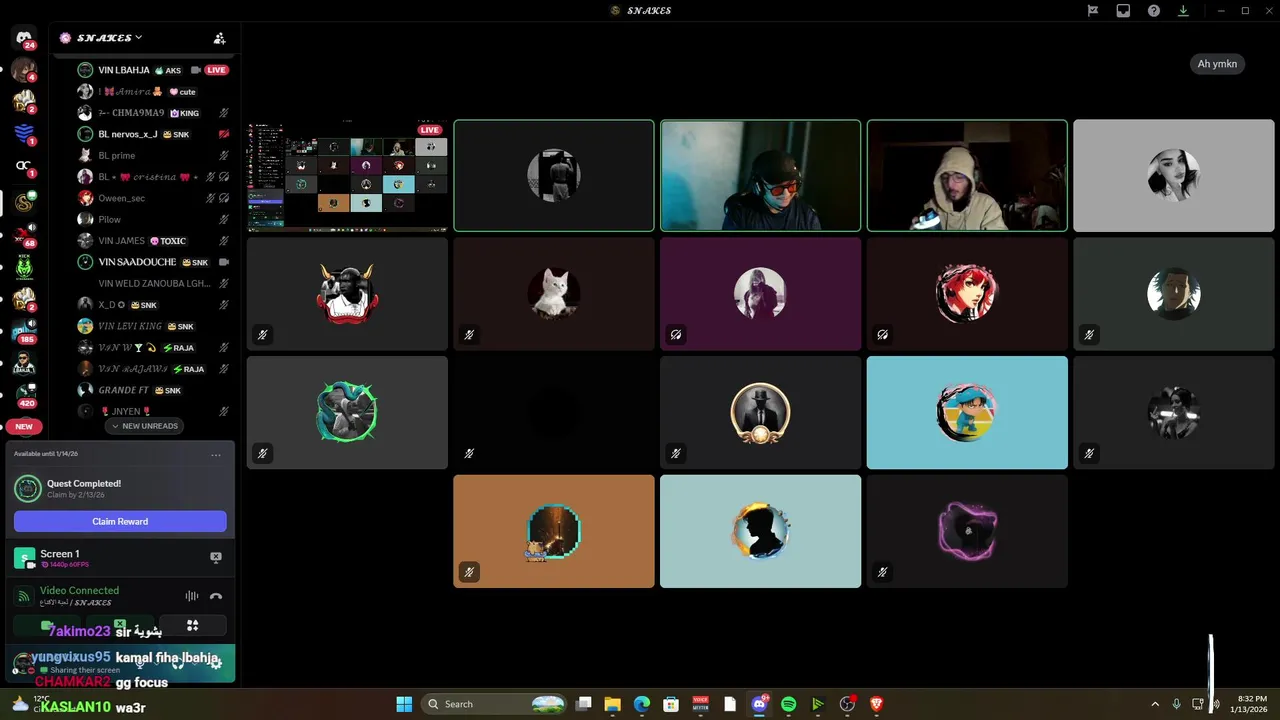Focus the light-blue cartoon kid avatar tile

967,413
